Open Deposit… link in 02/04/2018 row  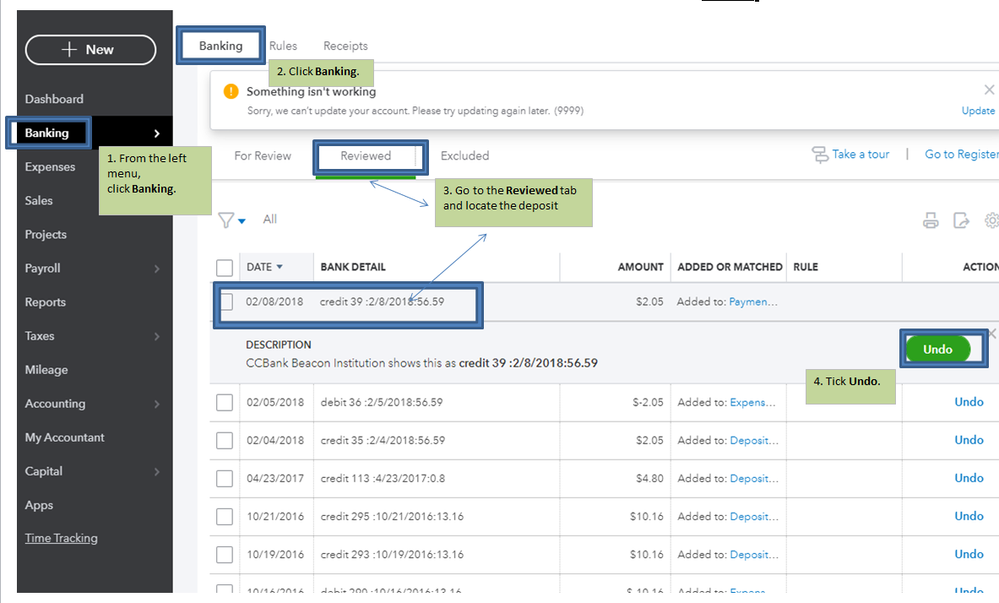point(754,440)
